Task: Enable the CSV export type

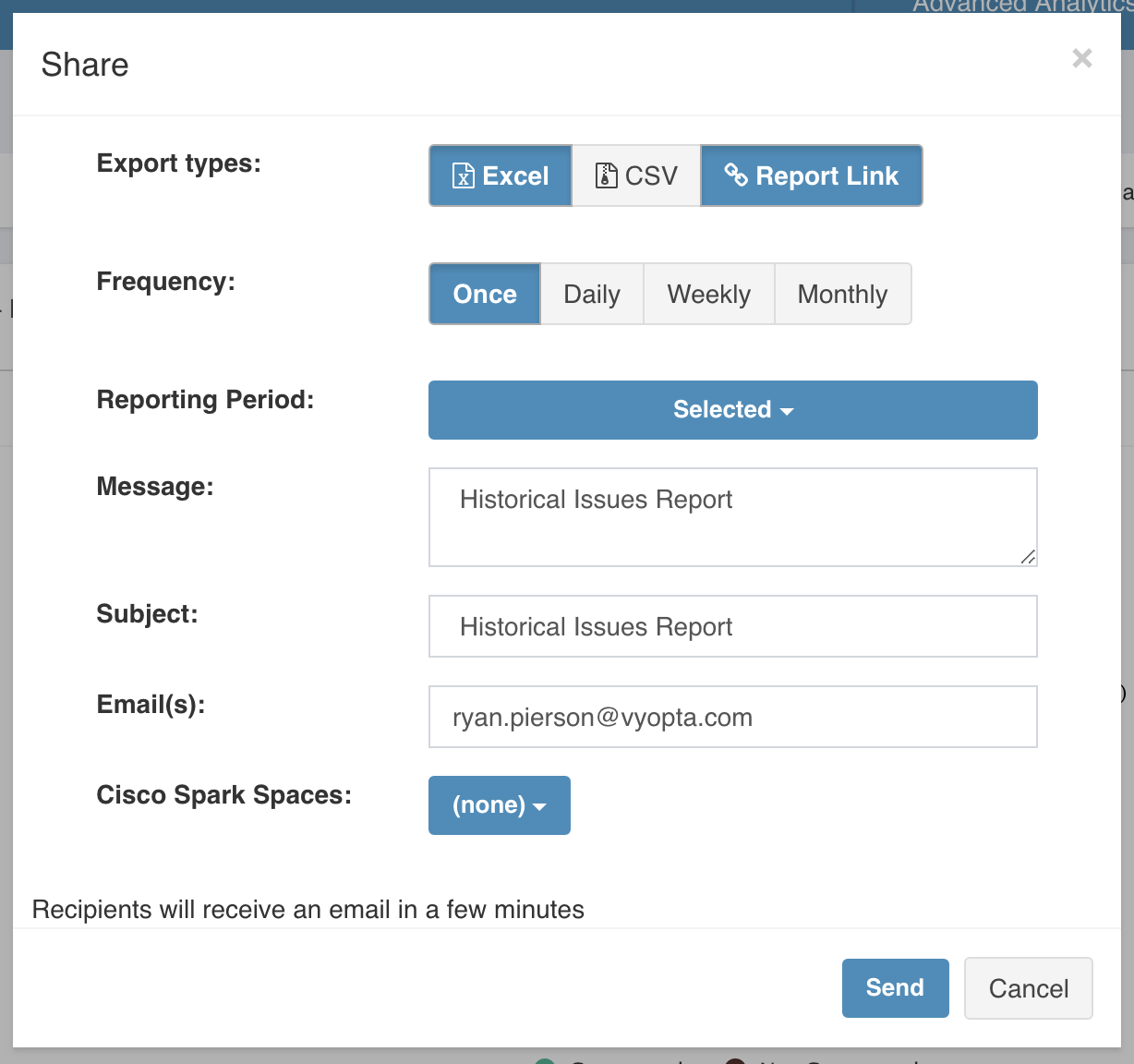Action: [636, 175]
